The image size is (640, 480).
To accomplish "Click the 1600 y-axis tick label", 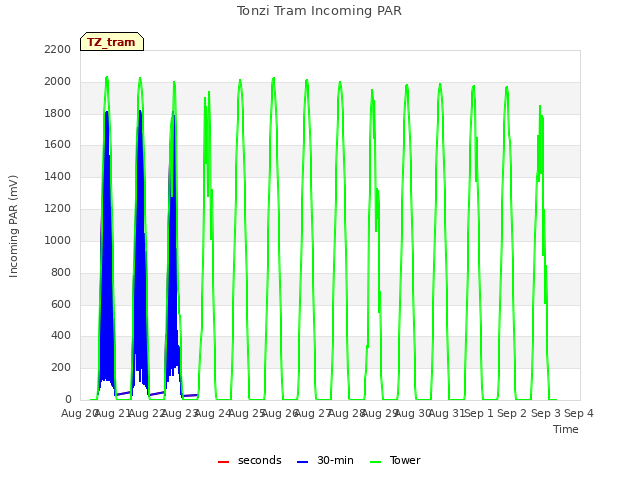I will 58,144.
